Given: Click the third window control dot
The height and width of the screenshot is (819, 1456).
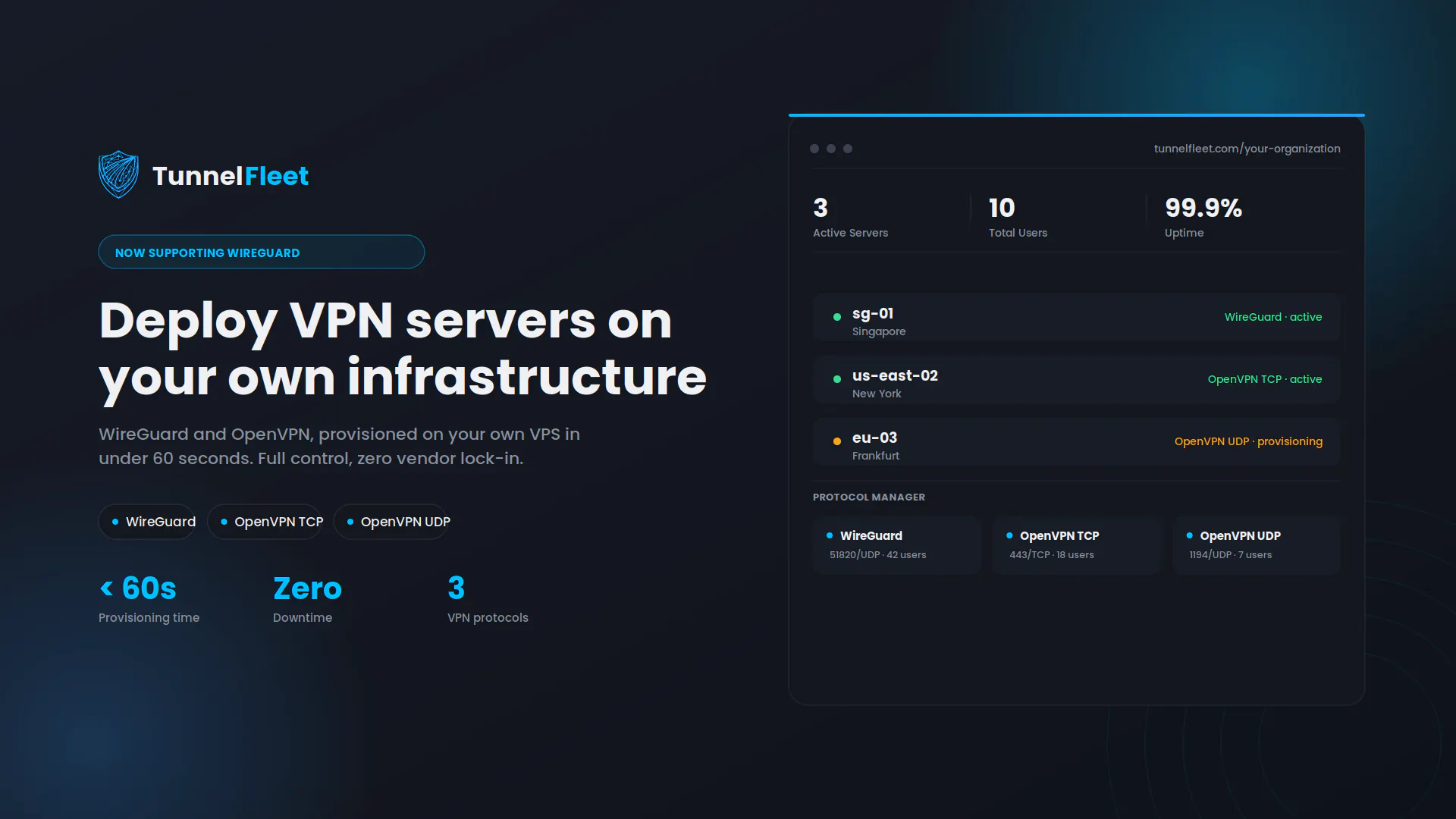Looking at the screenshot, I should (x=848, y=149).
